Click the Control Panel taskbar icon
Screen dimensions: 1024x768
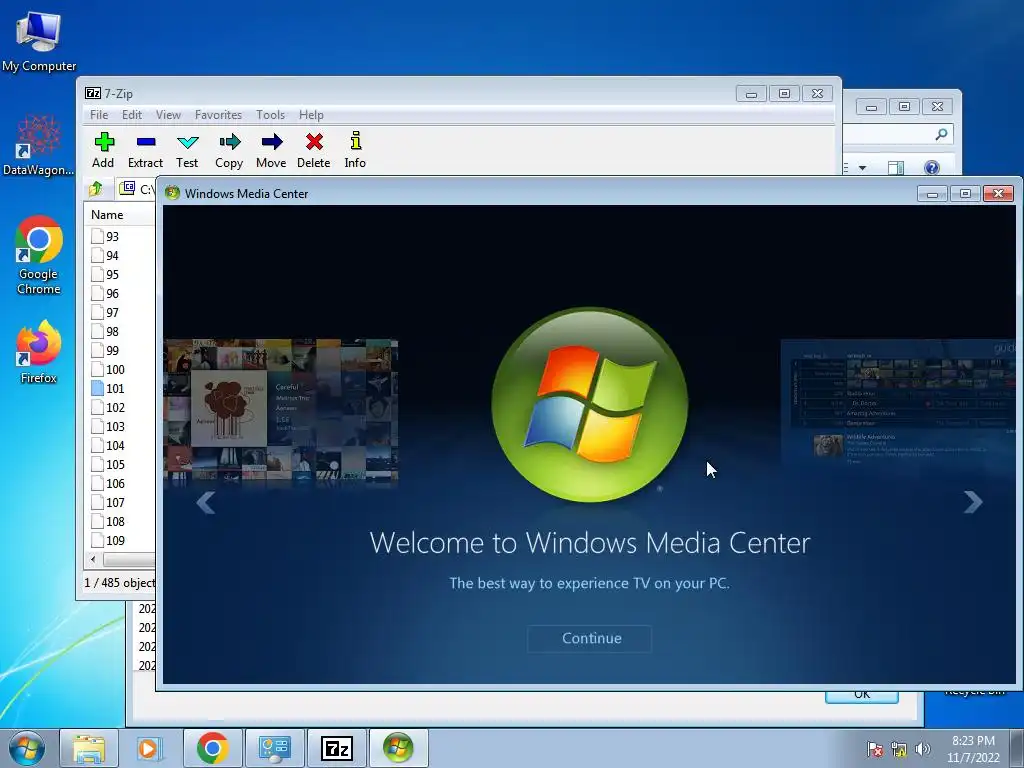click(274, 748)
